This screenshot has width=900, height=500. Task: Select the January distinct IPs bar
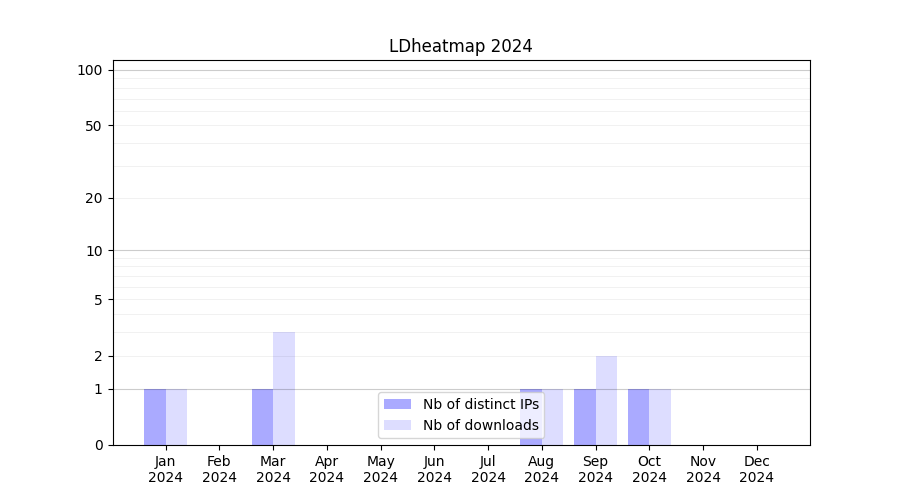[155, 417]
